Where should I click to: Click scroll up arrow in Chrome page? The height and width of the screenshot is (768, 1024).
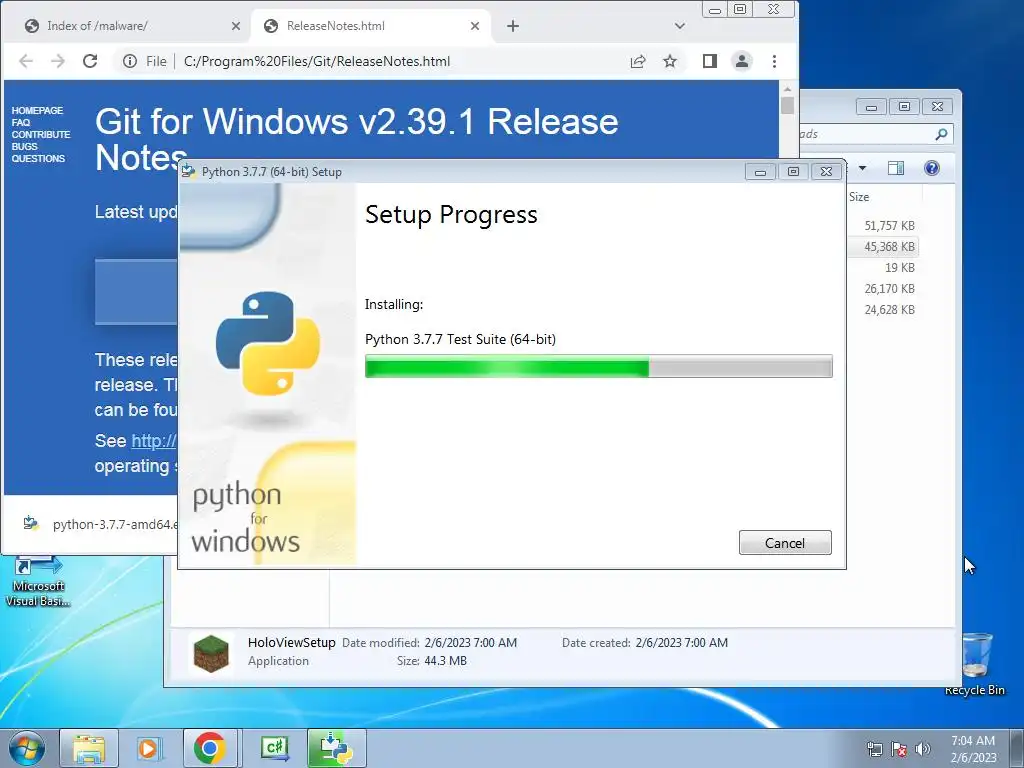pyautogui.click(x=788, y=88)
